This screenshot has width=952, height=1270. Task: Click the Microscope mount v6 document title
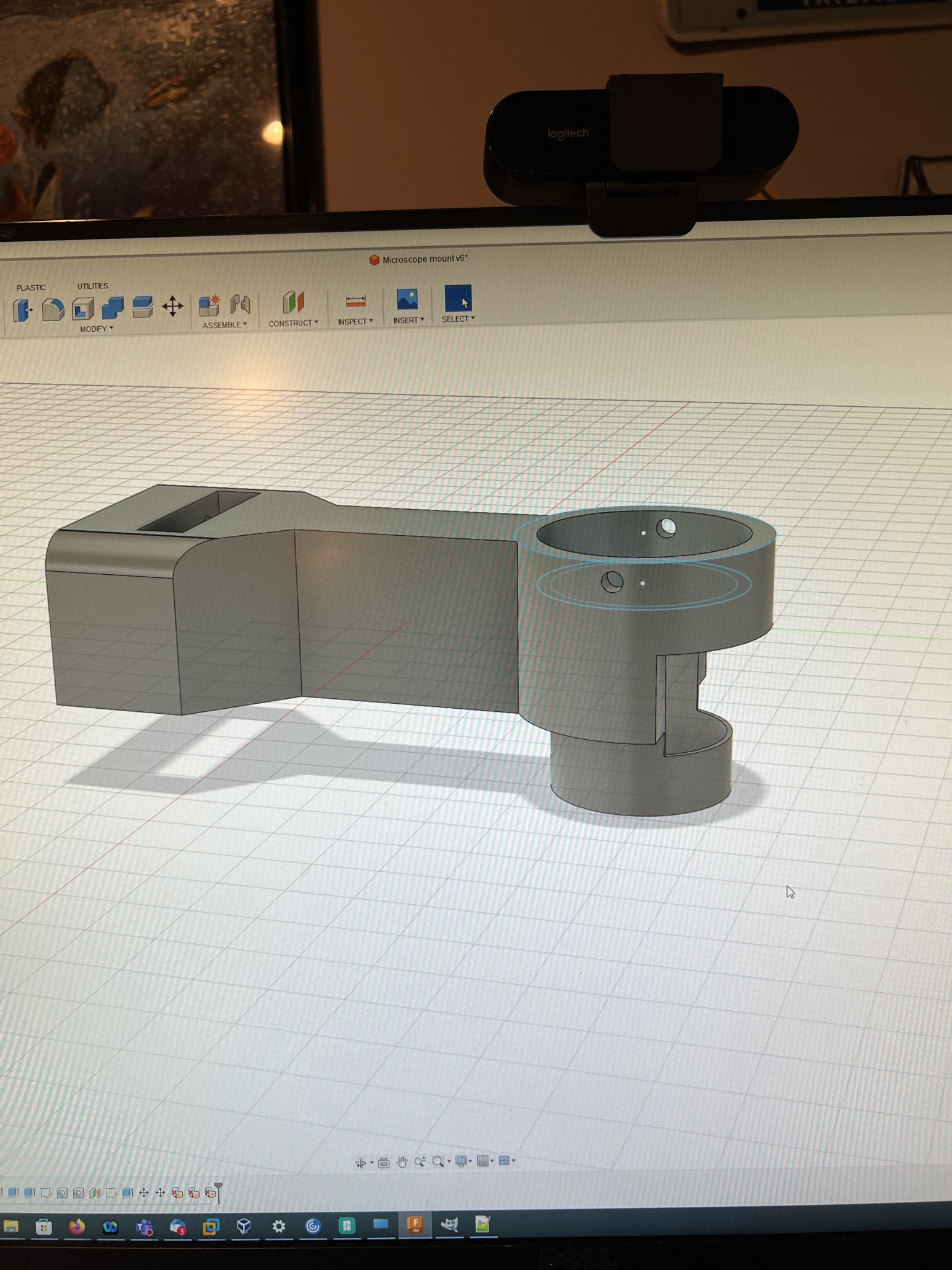coord(425,259)
